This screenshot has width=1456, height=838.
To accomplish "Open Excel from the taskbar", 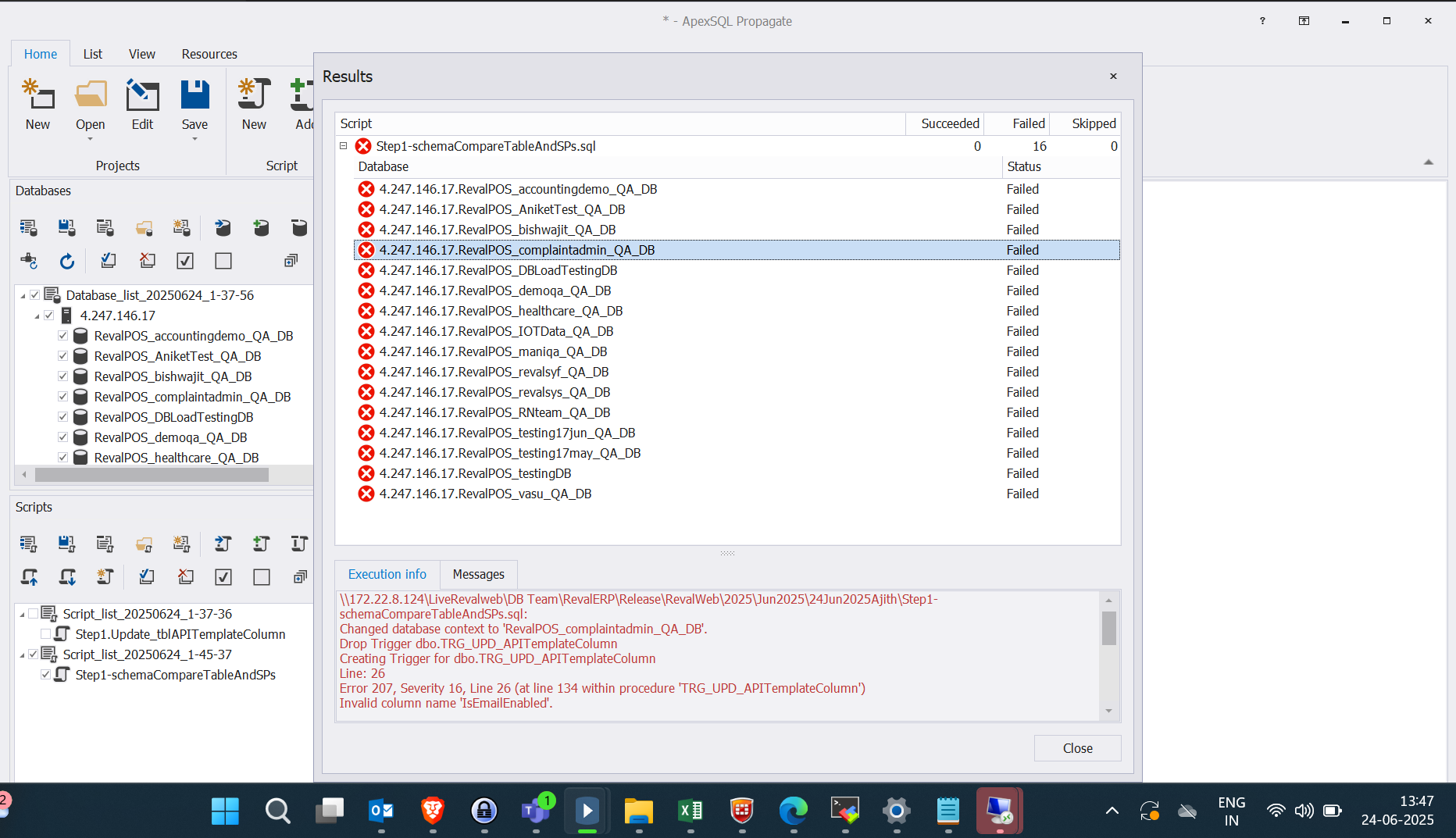I will 691,811.
